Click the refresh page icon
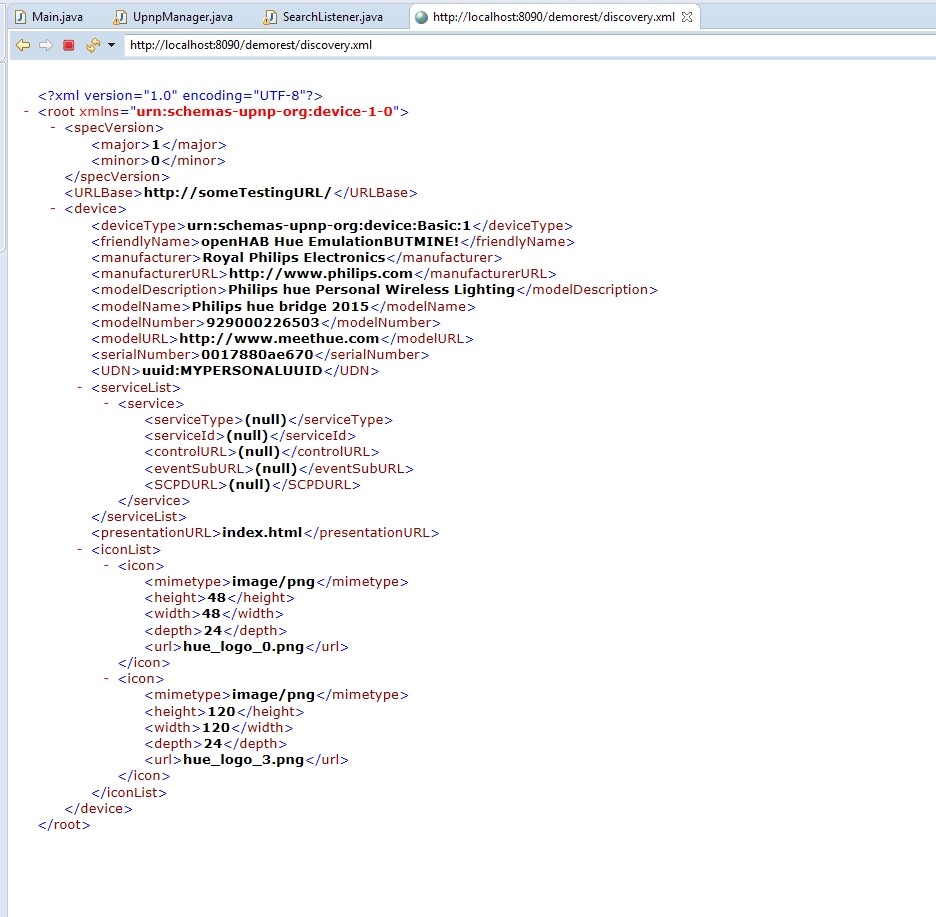Screen dimensions: 936x917 tap(92, 45)
